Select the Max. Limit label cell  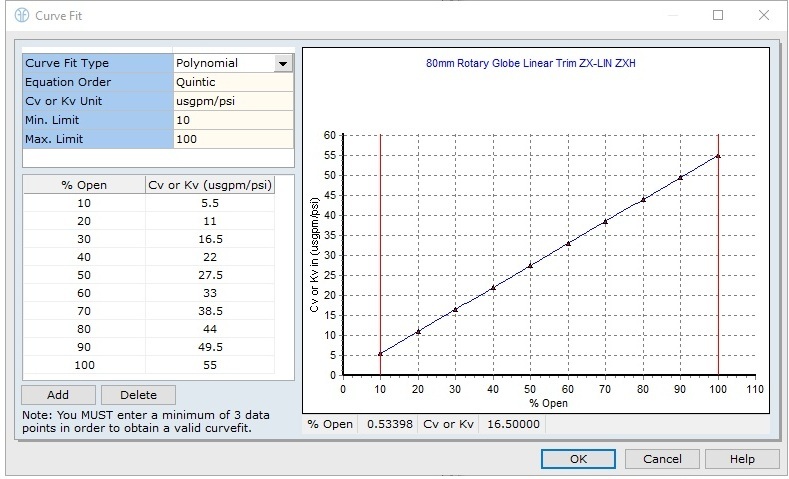(x=98, y=139)
